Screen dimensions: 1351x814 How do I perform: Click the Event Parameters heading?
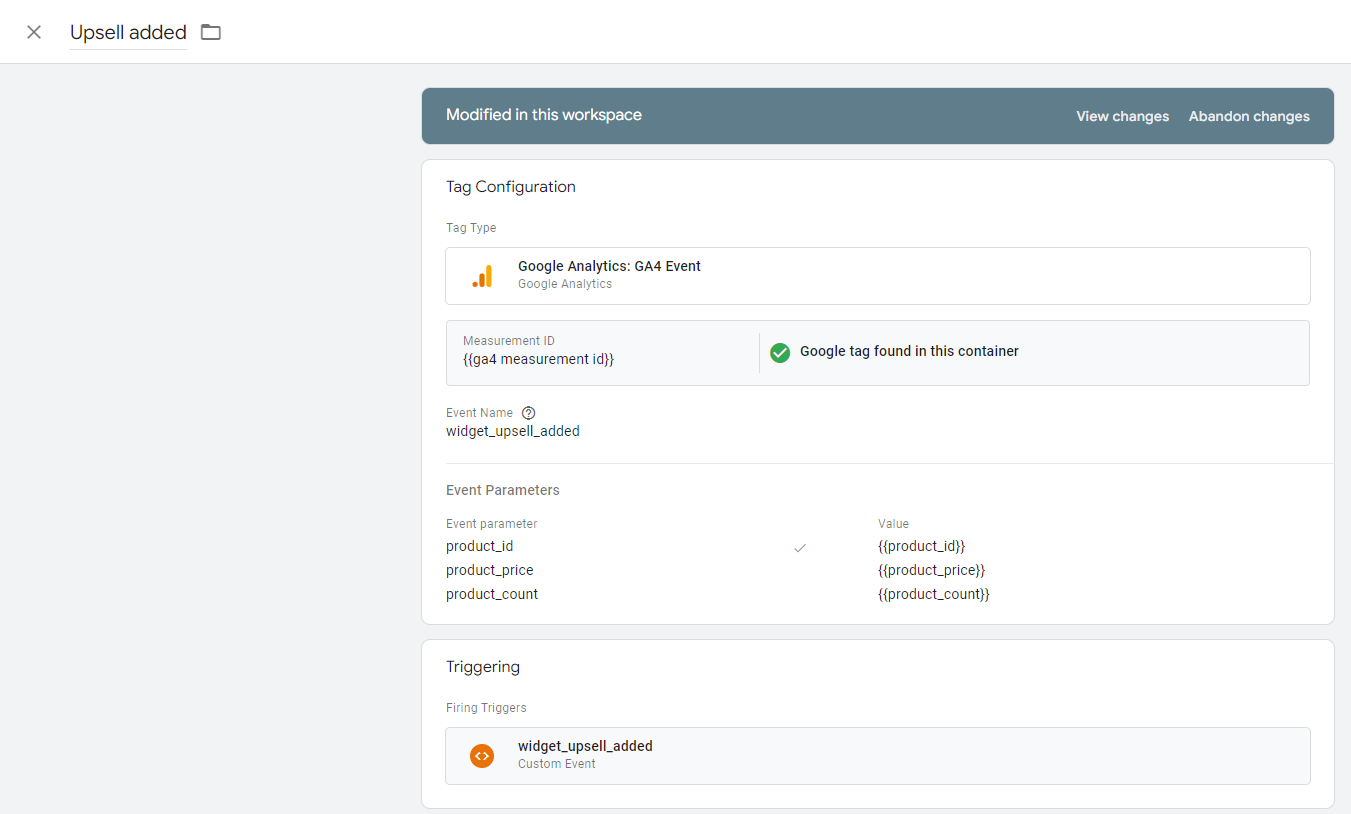(502, 490)
